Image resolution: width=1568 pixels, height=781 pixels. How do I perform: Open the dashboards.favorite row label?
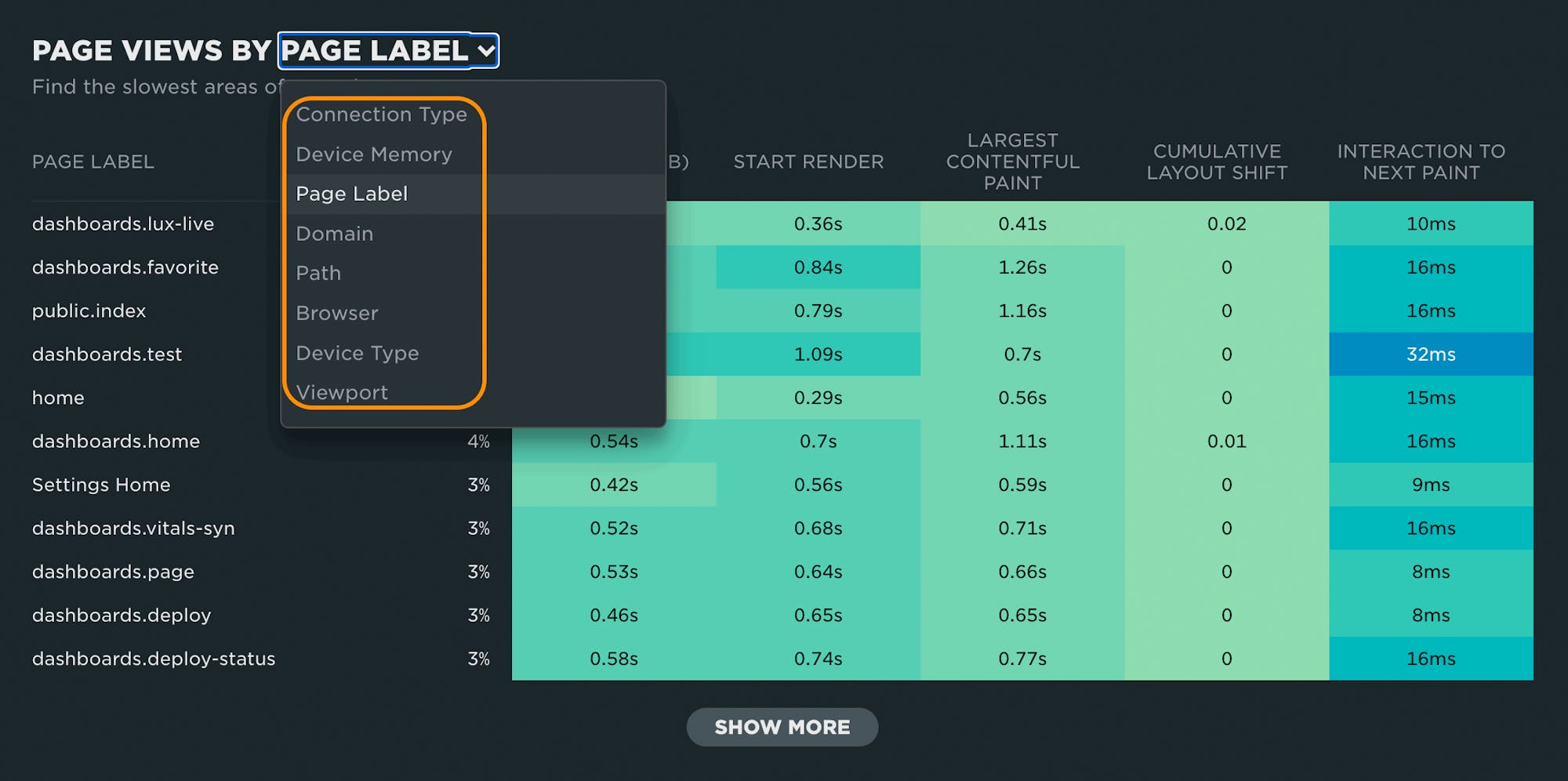[x=125, y=267]
